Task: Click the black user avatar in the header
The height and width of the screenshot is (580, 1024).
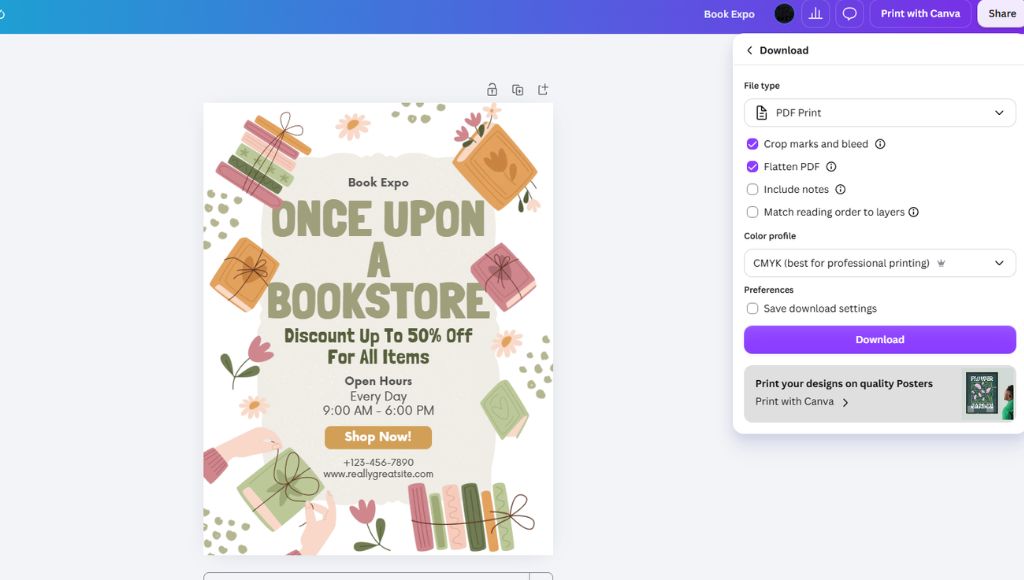Action: pyautogui.click(x=784, y=14)
